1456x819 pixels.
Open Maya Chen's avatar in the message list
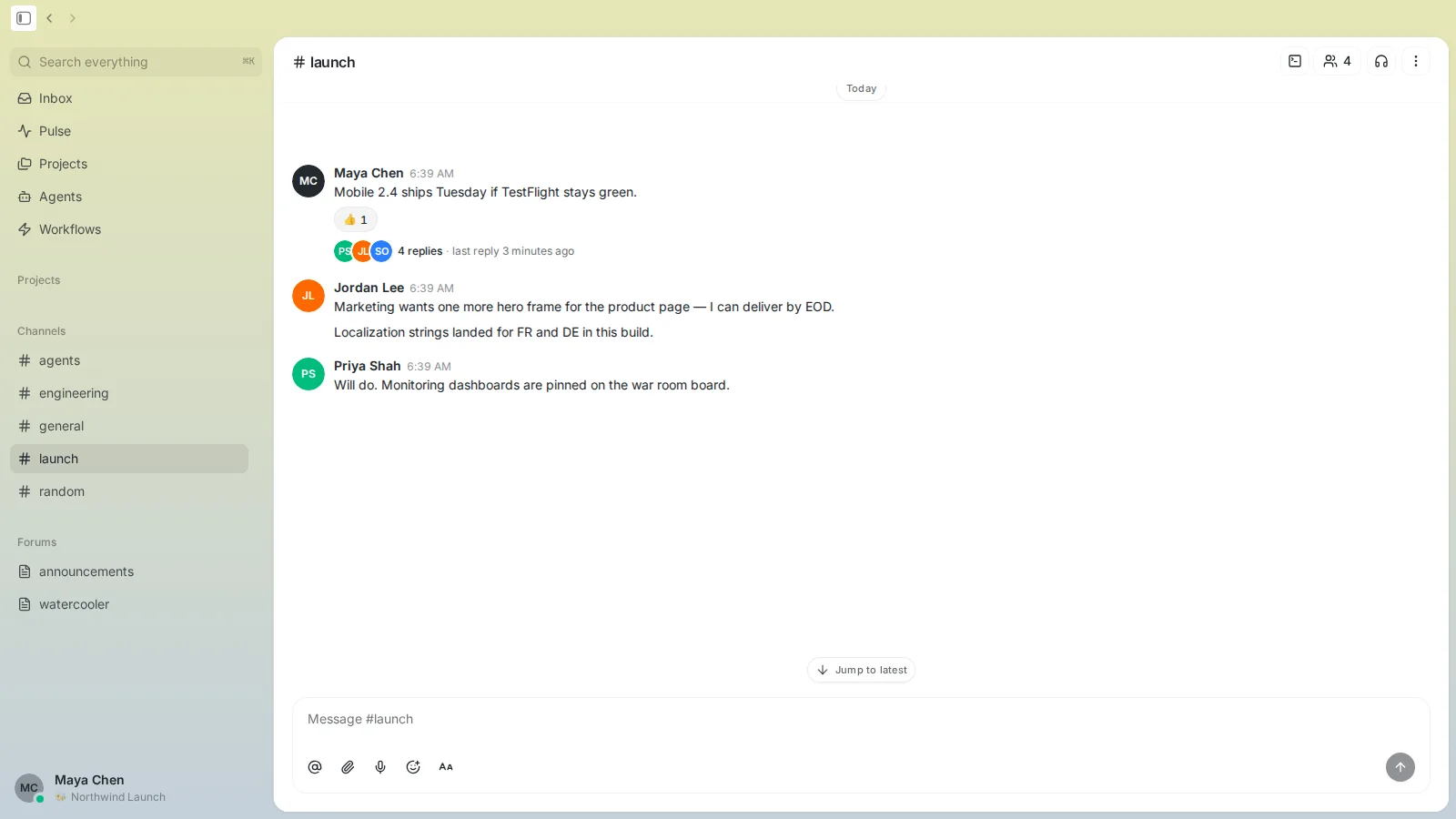tap(308, 181)
